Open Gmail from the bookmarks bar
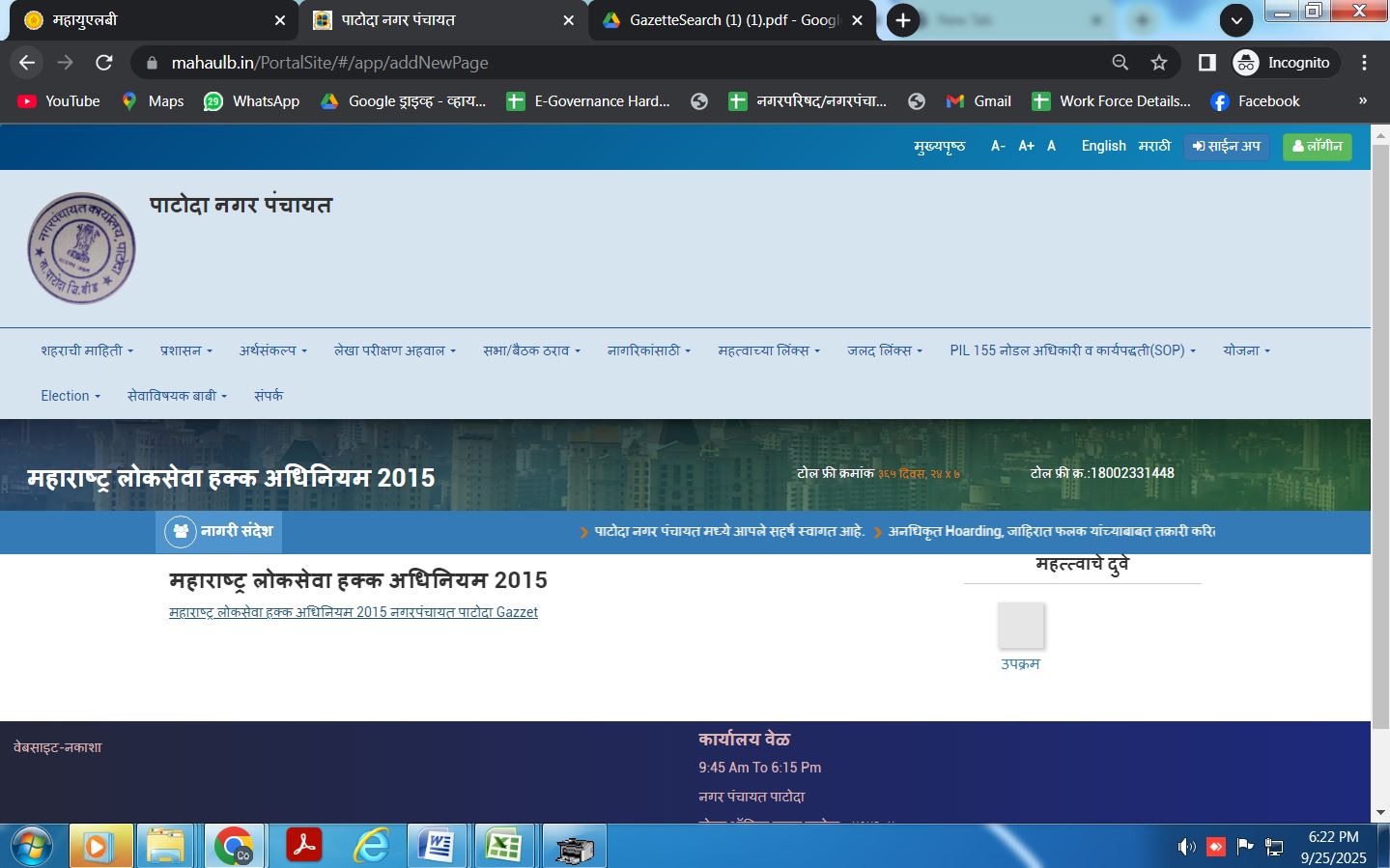Screen dimensions: 1390x868 pos(979,101)
